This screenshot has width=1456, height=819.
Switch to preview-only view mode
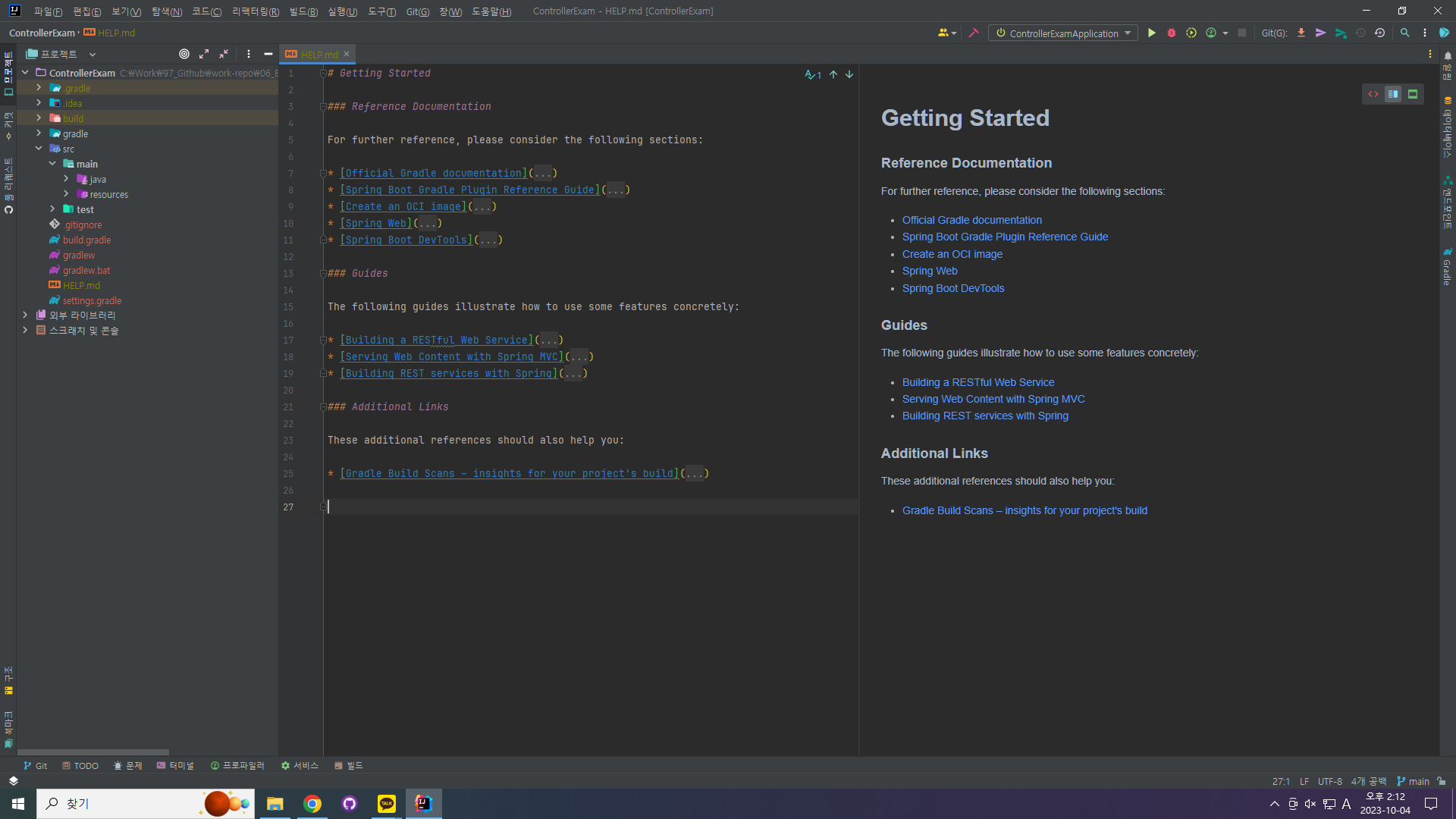coord(1413,94)
